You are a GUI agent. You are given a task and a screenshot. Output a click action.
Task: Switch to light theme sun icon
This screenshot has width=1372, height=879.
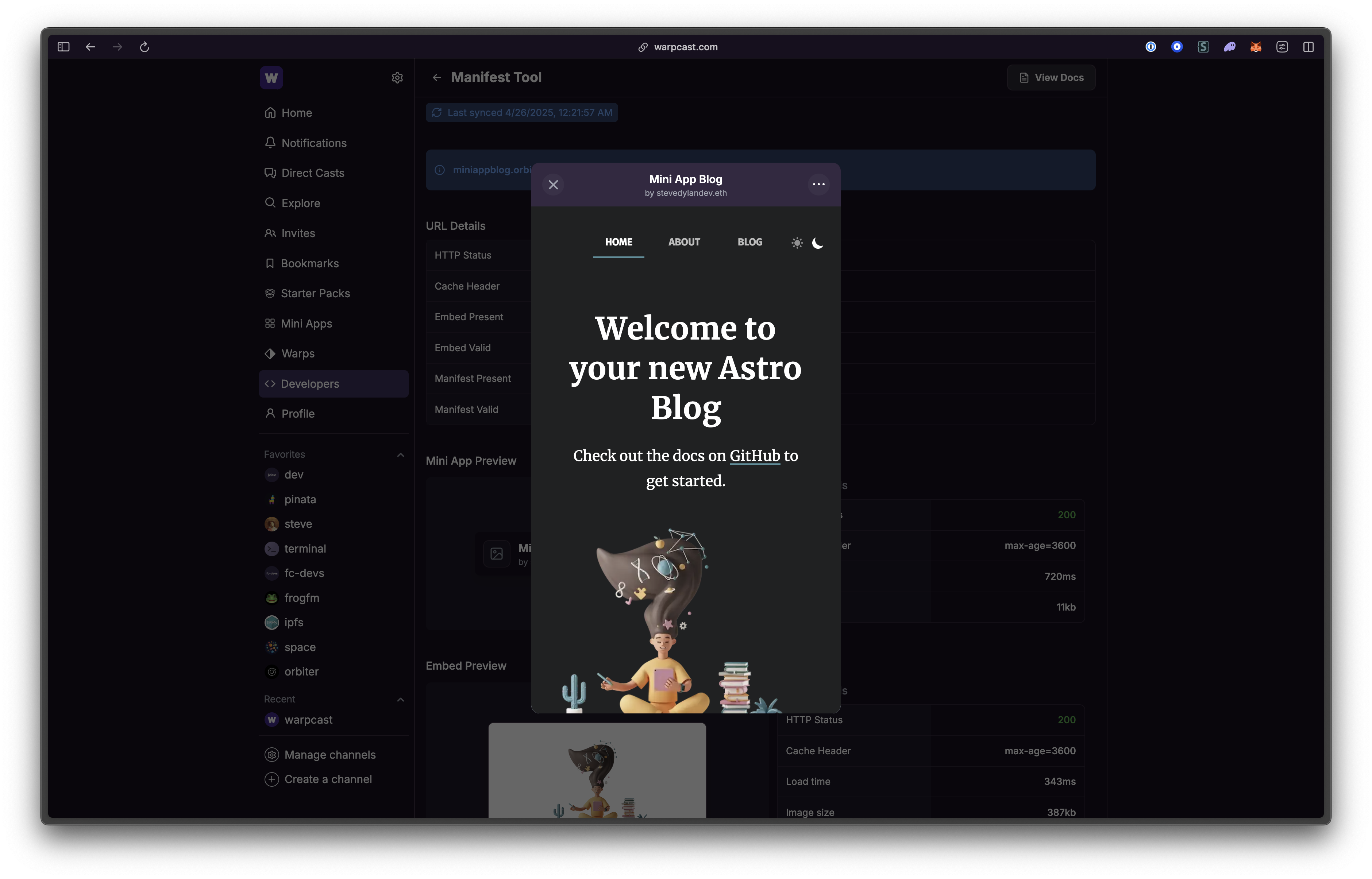coord(797,243)
